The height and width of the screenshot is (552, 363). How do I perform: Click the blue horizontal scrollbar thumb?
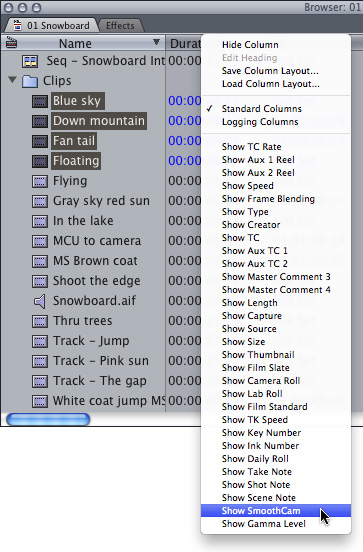tap(48, 419)
